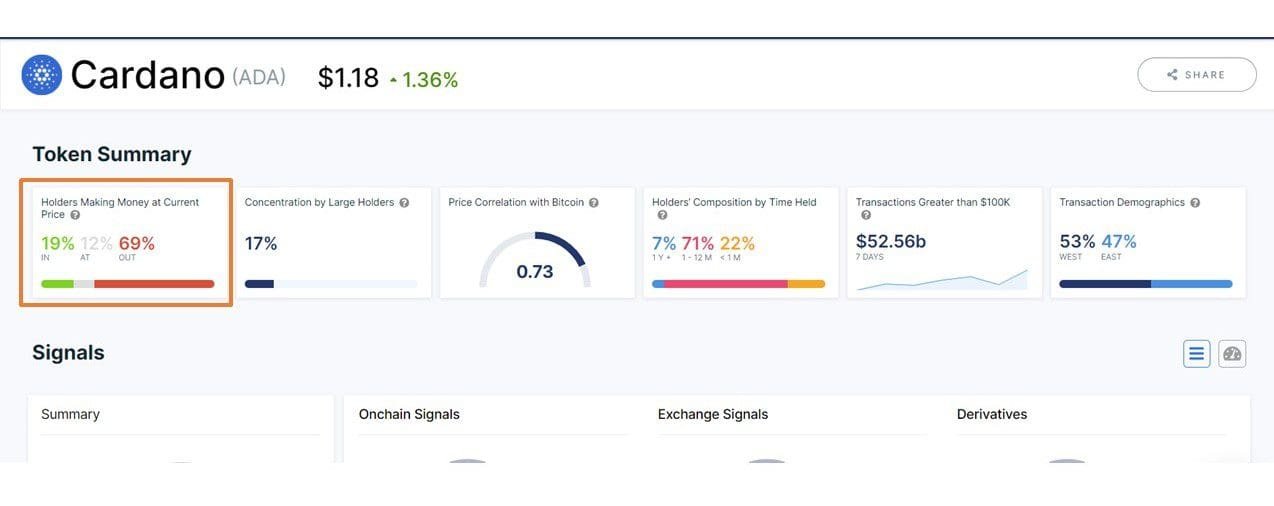Select the Derivatives section heading
Viewport: 1274px width, 506px height.
click(x=991, y=414)
